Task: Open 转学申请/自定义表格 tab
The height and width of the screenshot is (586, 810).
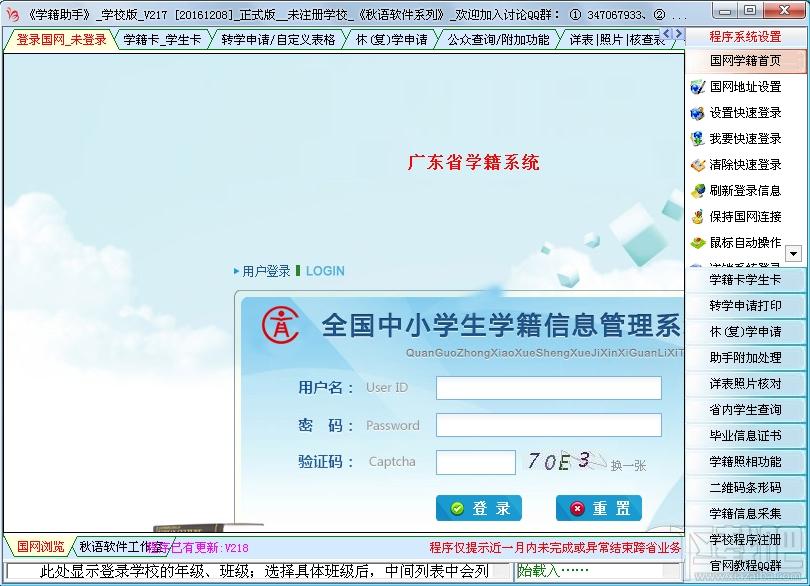Action: pyautogui.click(x=278, y=39)
